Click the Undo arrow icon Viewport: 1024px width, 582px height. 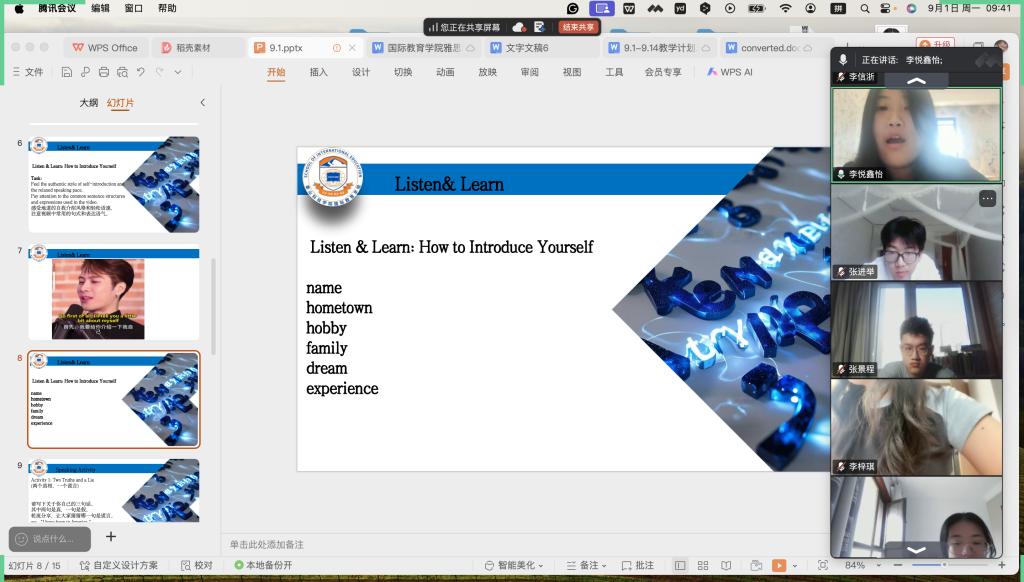pos(140,72)
